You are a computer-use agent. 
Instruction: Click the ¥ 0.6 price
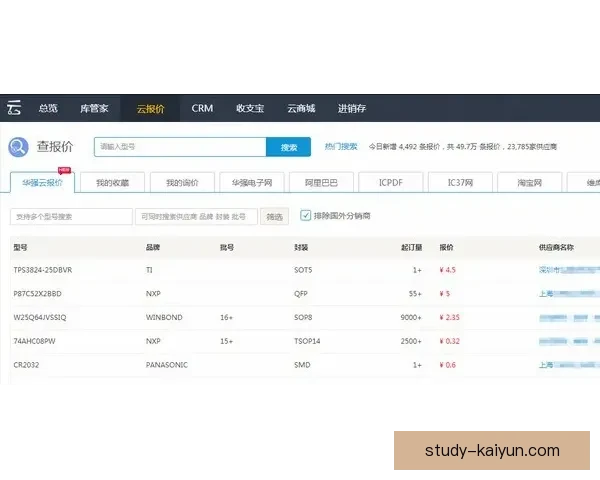(448, 365)
